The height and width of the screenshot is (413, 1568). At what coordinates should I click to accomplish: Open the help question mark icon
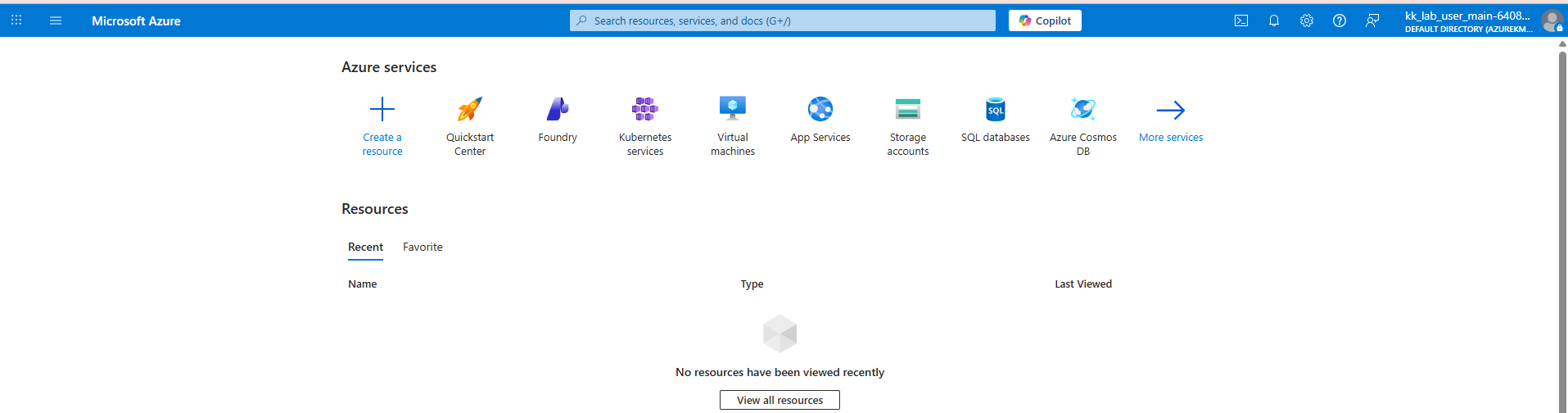[1340, 20]
